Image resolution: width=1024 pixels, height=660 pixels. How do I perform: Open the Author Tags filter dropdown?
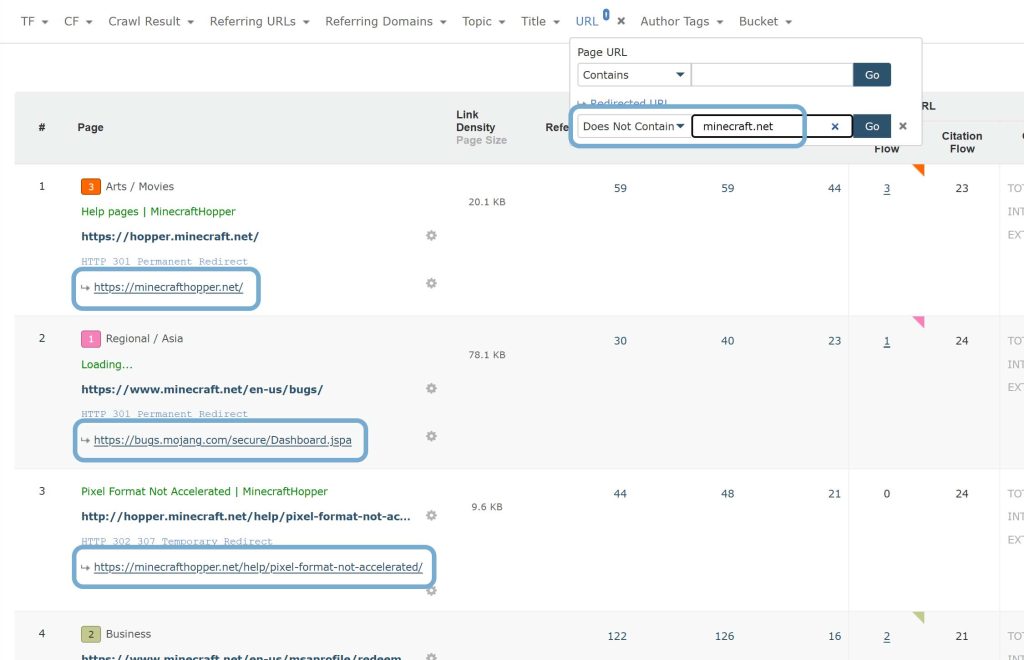681,22
